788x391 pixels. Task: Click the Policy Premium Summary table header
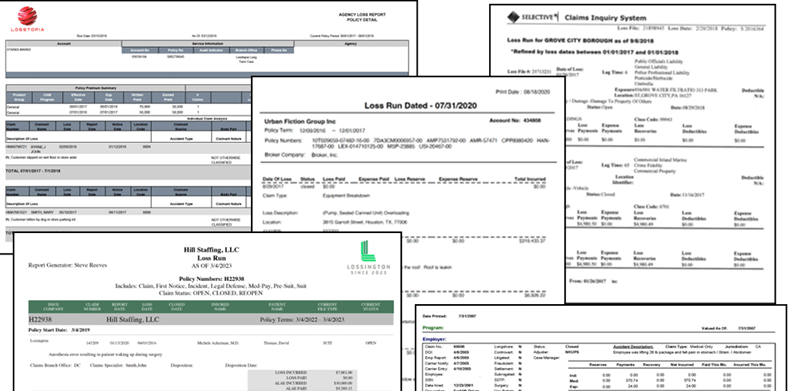[x=95, y=88]
